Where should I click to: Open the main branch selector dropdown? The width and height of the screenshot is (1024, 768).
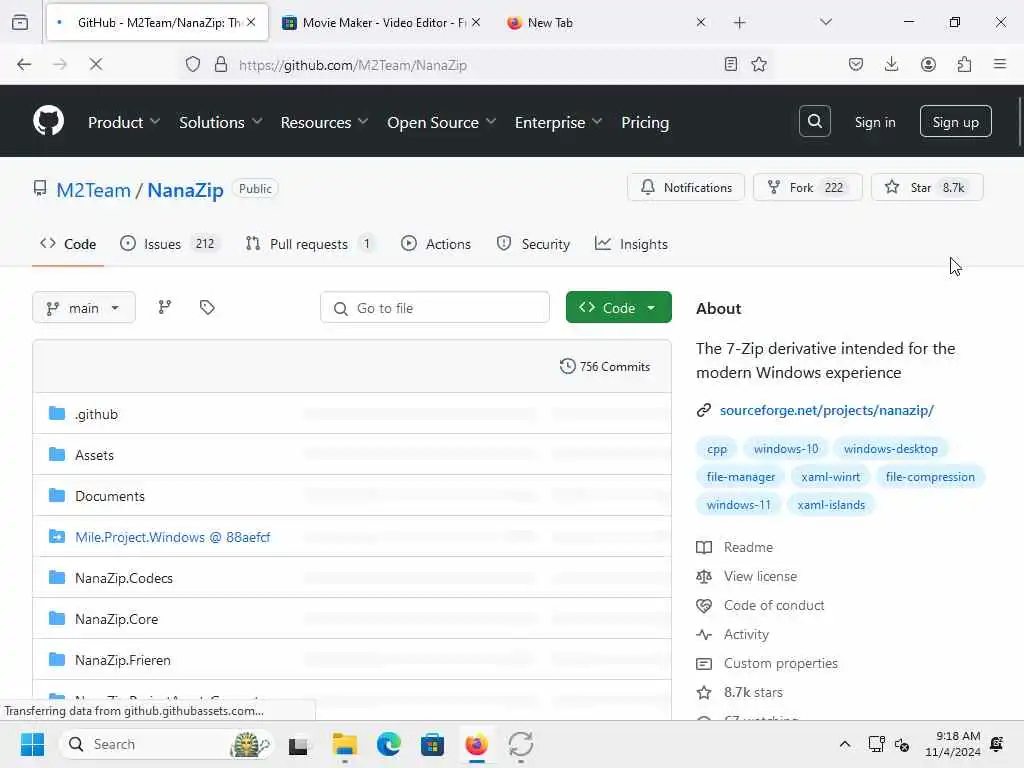pos(84,308)
